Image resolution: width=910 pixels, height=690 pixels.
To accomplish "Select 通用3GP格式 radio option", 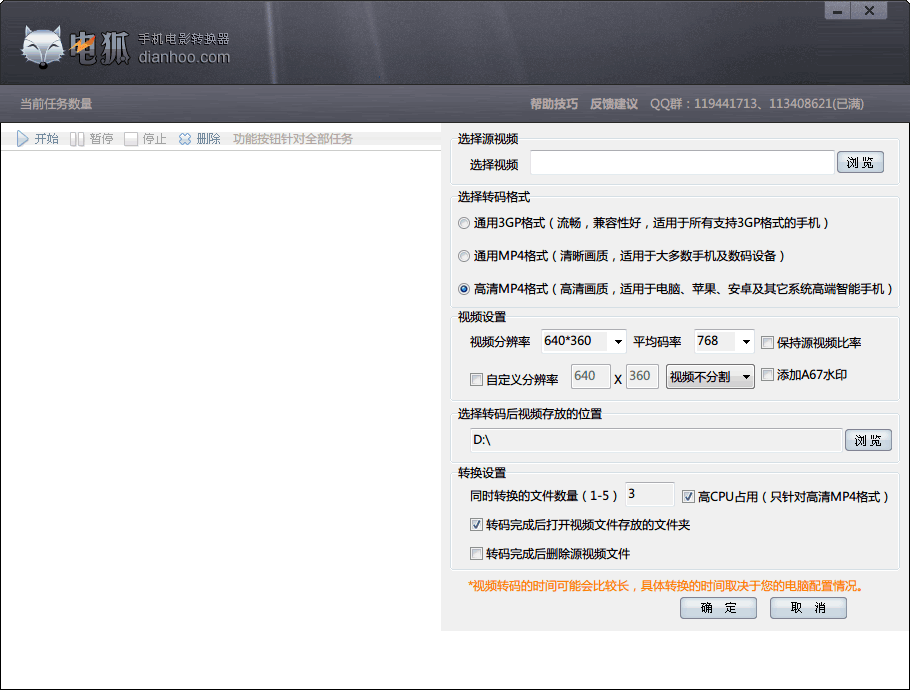I will (x=464, y=223).
